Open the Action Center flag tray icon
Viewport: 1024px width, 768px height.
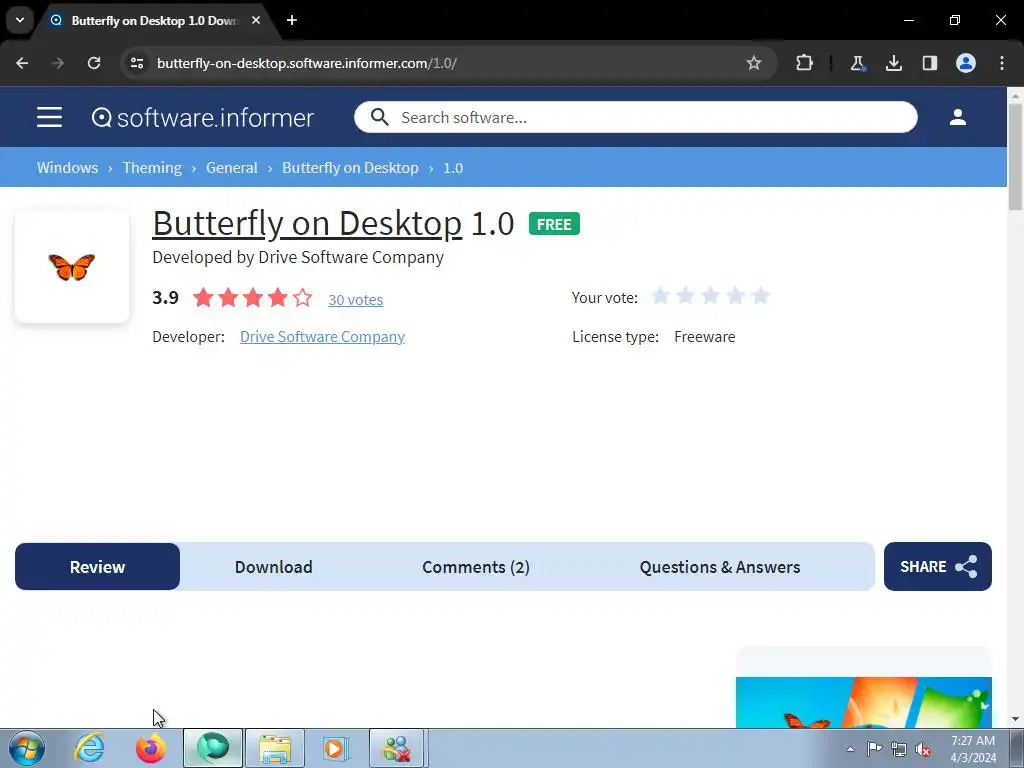tap(874, 748)
